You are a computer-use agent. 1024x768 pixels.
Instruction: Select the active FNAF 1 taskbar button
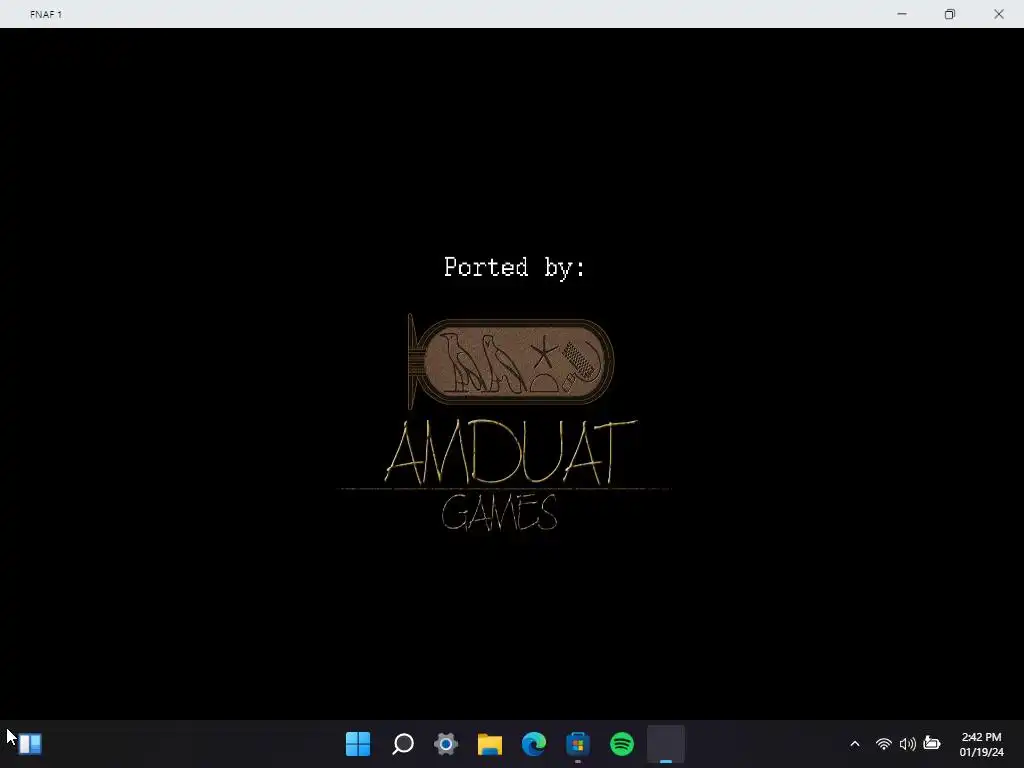point(665,743)
